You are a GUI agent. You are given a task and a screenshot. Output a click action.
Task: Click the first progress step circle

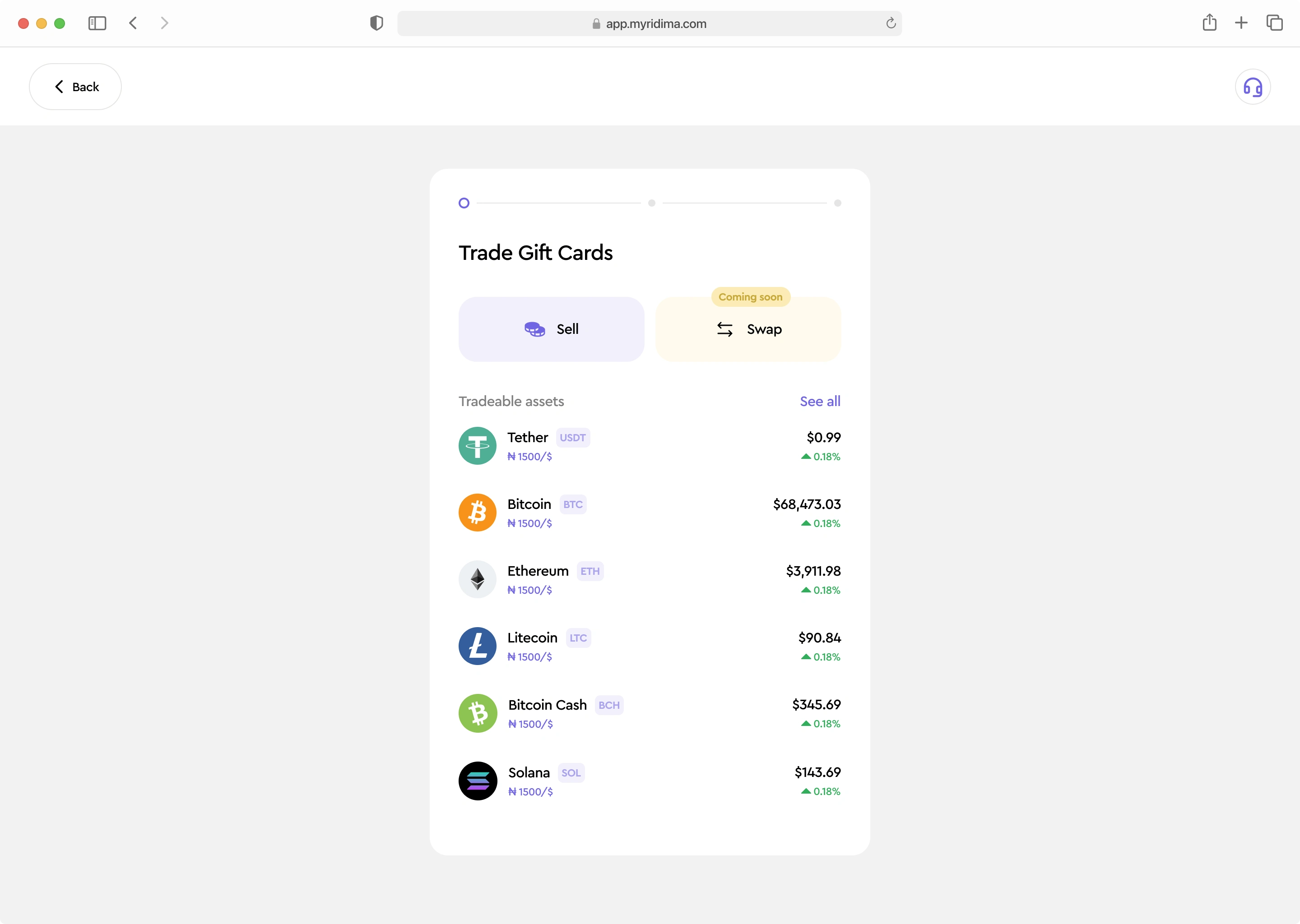[x=463, y=203]
